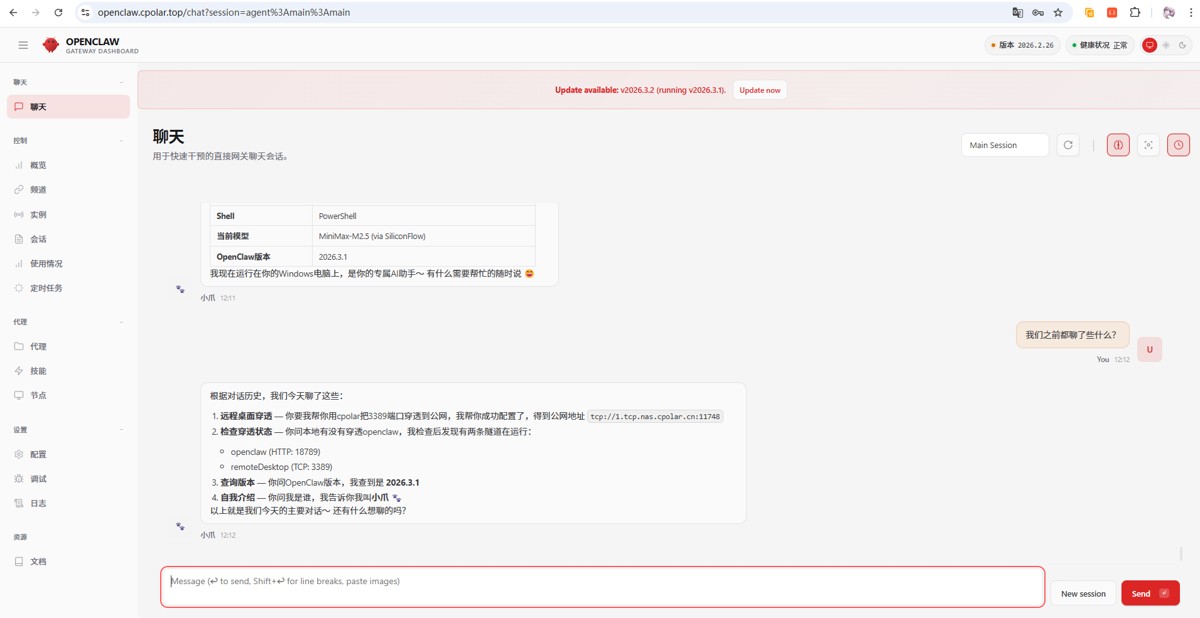The image size is (1200, 618).
Task: Toggle the thinking brain icon button
Action: (1118, 145)
